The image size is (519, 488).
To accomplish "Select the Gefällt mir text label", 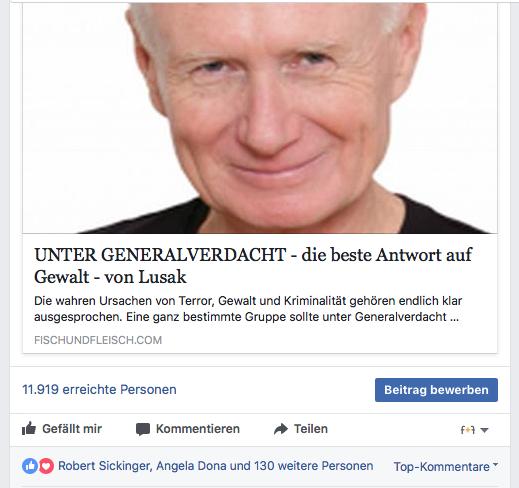I will 72,429.
